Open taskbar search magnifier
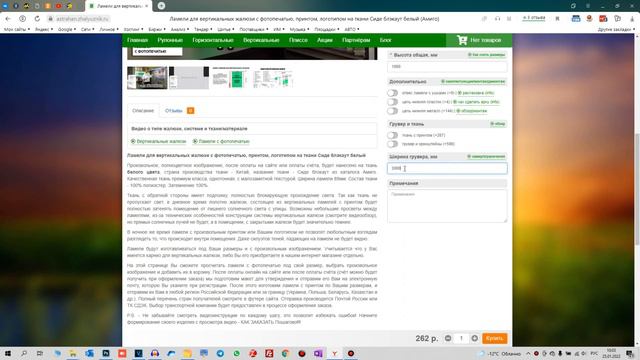The width and height of the screenshot is (640, 360). (24, 353)
